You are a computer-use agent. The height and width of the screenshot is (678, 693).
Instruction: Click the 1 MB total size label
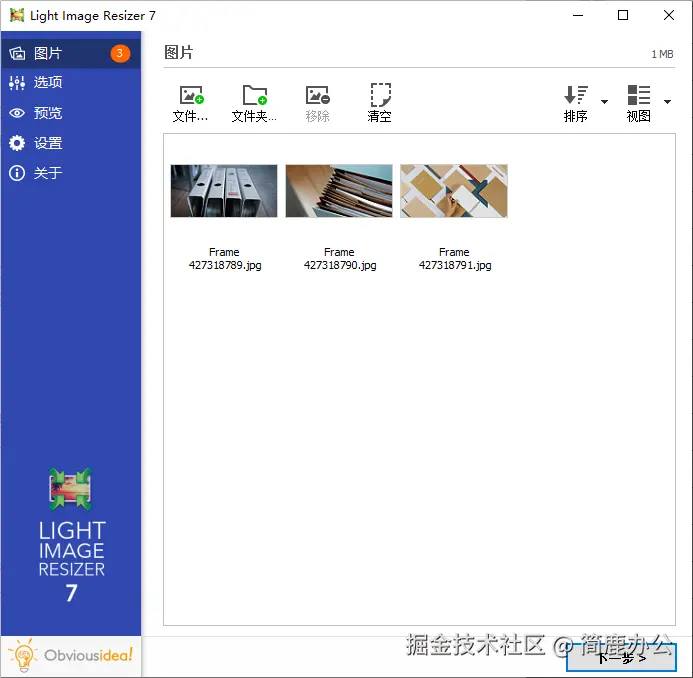coord(662,54)
